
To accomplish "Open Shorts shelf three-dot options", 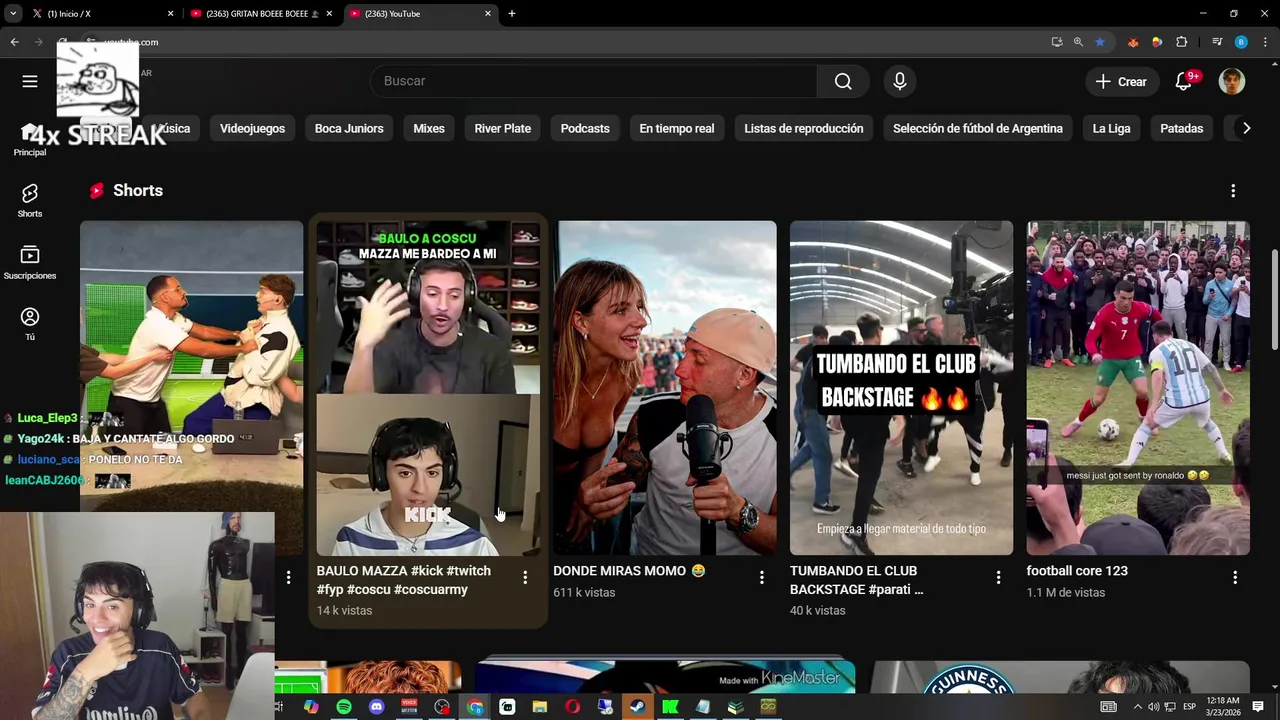I will (x=1233, y=191).
